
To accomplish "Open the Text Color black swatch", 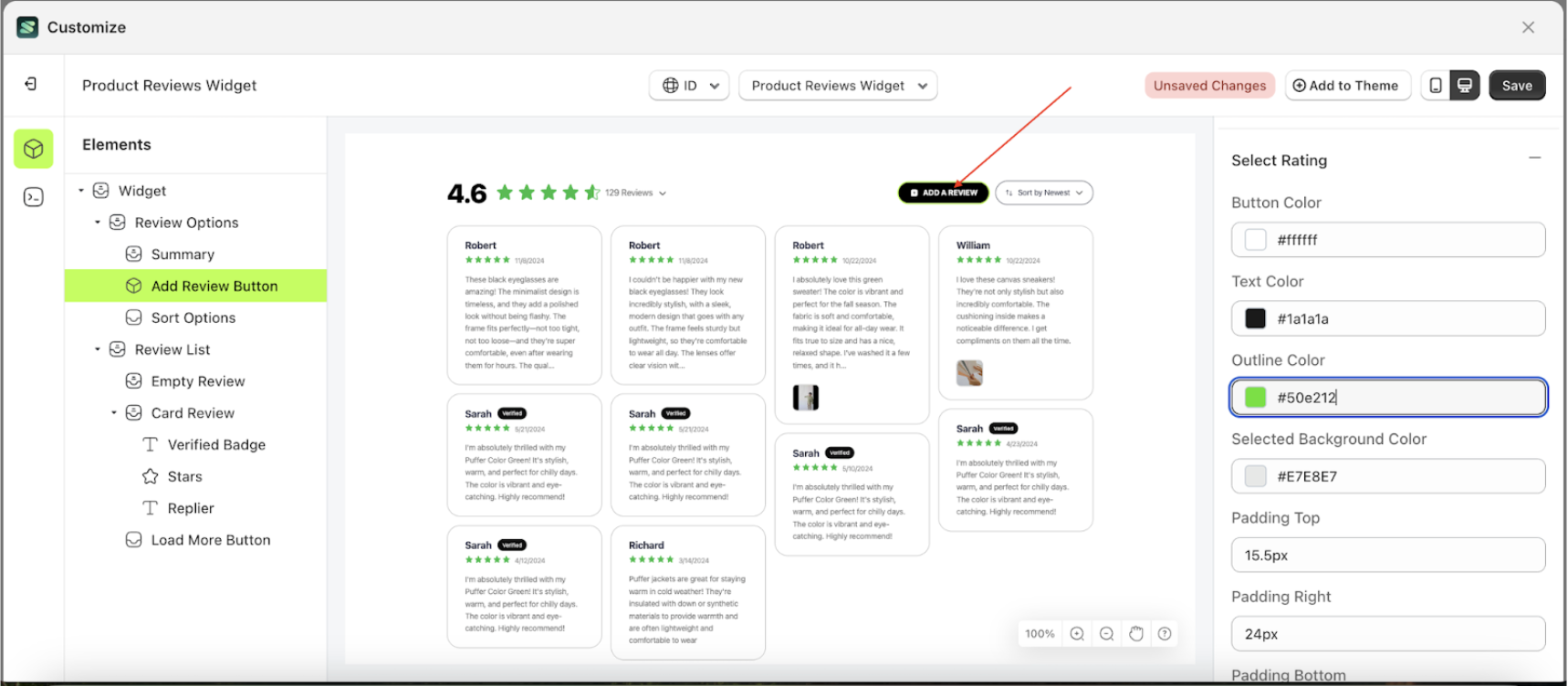I will pyautogui.click(x=1256, y=318).
